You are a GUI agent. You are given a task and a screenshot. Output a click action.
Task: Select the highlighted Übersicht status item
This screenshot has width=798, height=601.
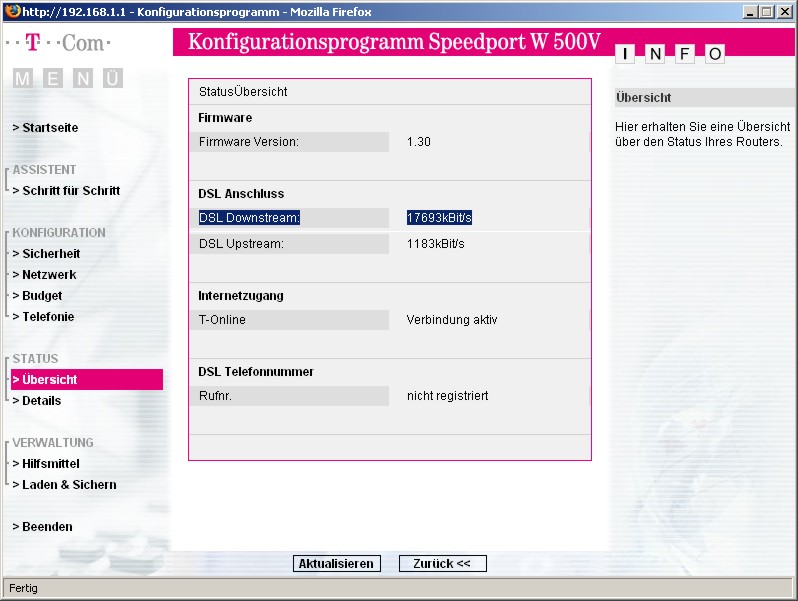pyautogui.click(x=87, y=380)
